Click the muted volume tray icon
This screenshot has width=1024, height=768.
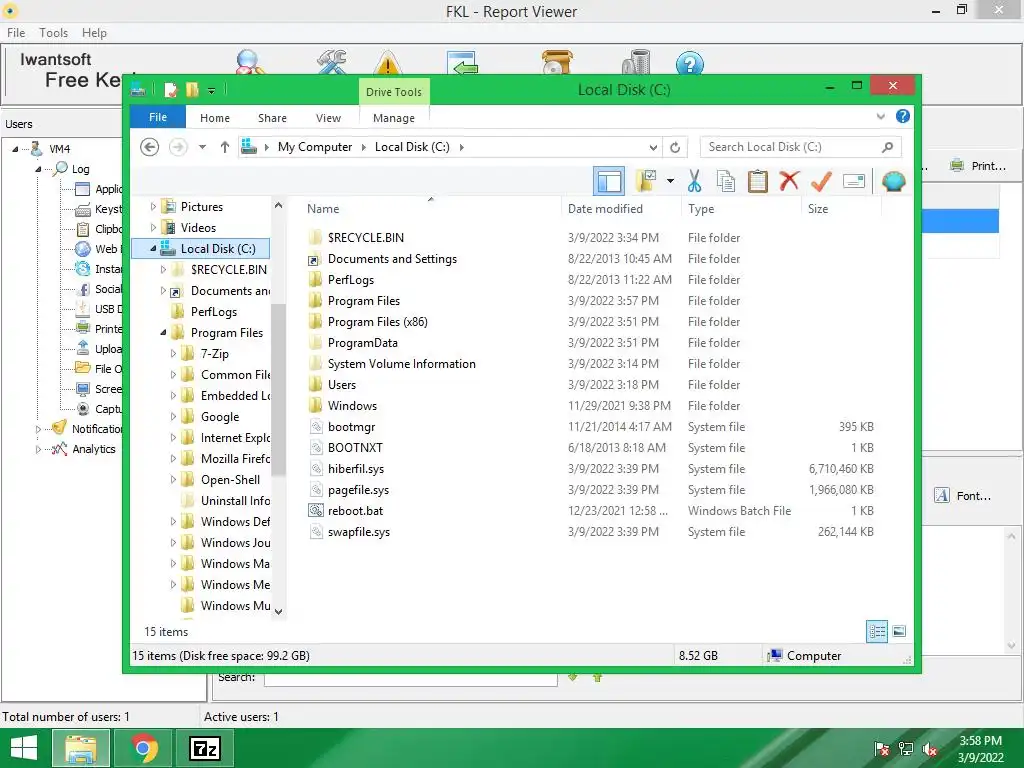point(930,749)
